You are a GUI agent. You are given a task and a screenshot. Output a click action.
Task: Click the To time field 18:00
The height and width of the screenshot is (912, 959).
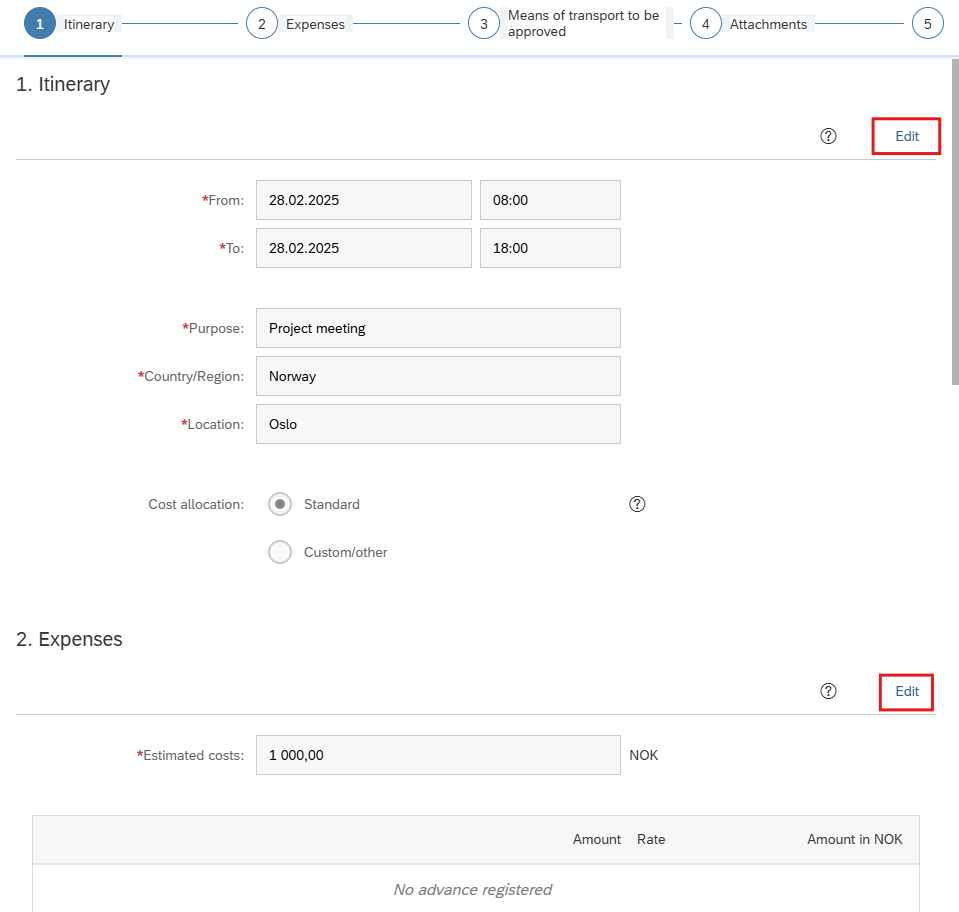(550, 248)
